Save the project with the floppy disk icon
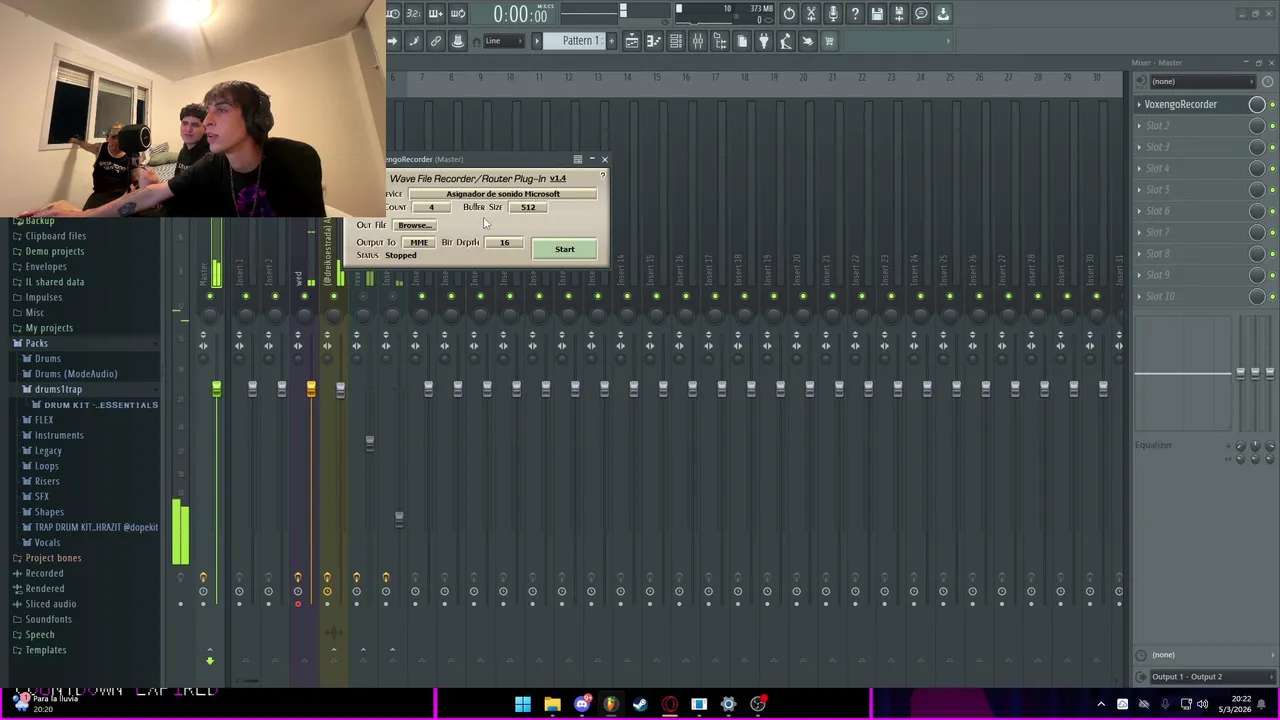Screen dimensions: 1280x720 [x=877, y=13]
